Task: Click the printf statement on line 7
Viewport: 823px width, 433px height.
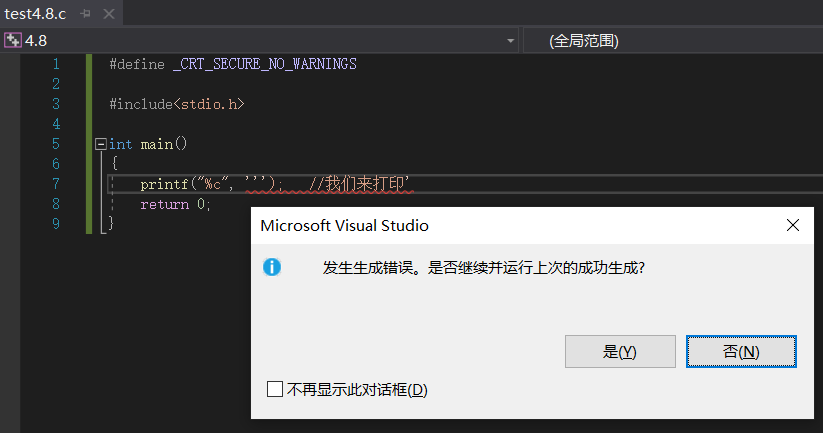Action: (x=211, y=184)
